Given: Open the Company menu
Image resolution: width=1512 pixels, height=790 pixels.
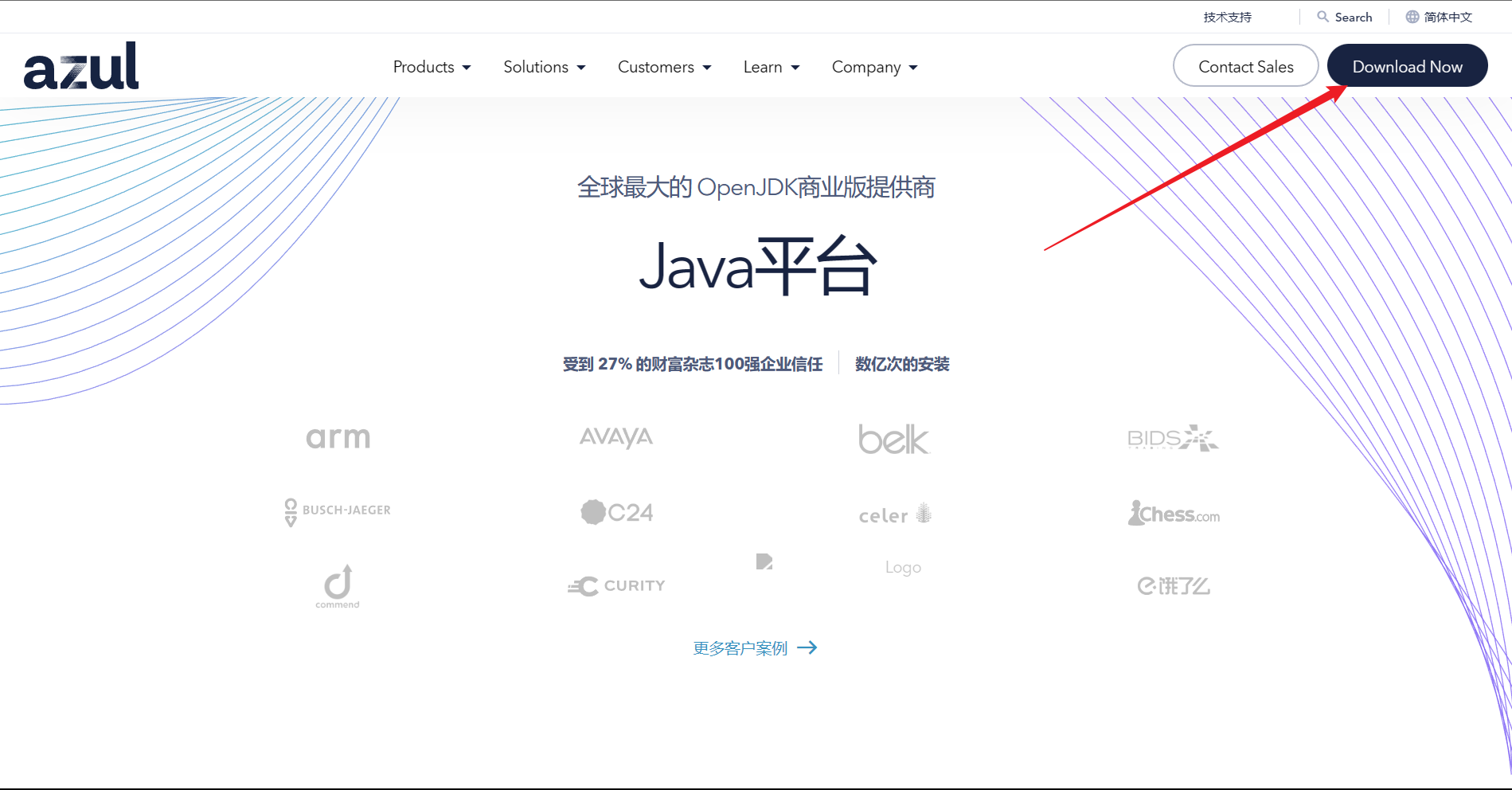Looking at the screenshot, I should (874, 67).
